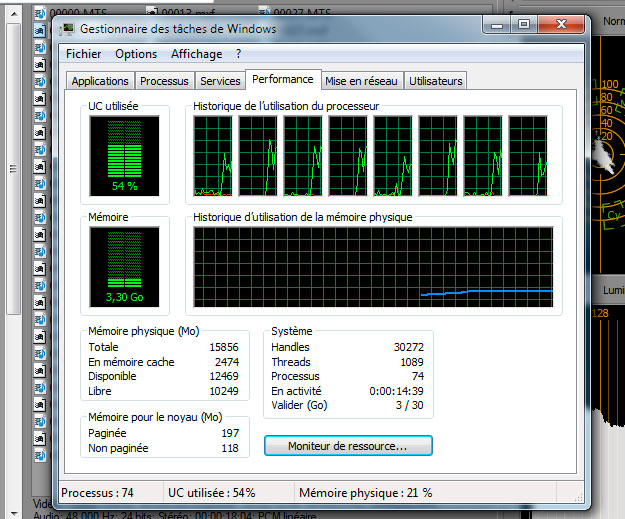The height and width of the screenshot is (519, 625).
Task: Click 00027.MTS file icon in background window
Action: tap(264, 11)
